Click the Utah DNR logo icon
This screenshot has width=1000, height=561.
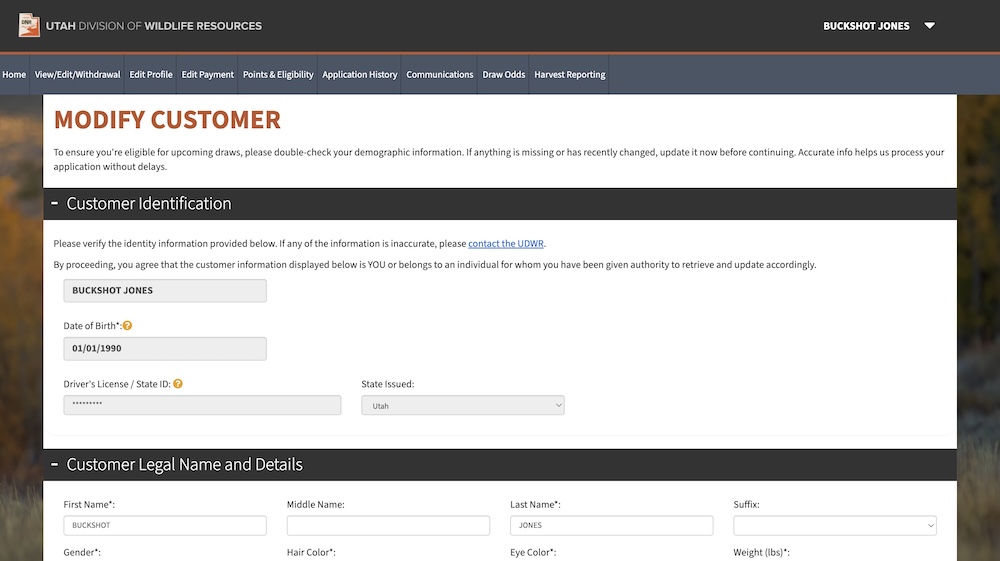tap(29, 25)
